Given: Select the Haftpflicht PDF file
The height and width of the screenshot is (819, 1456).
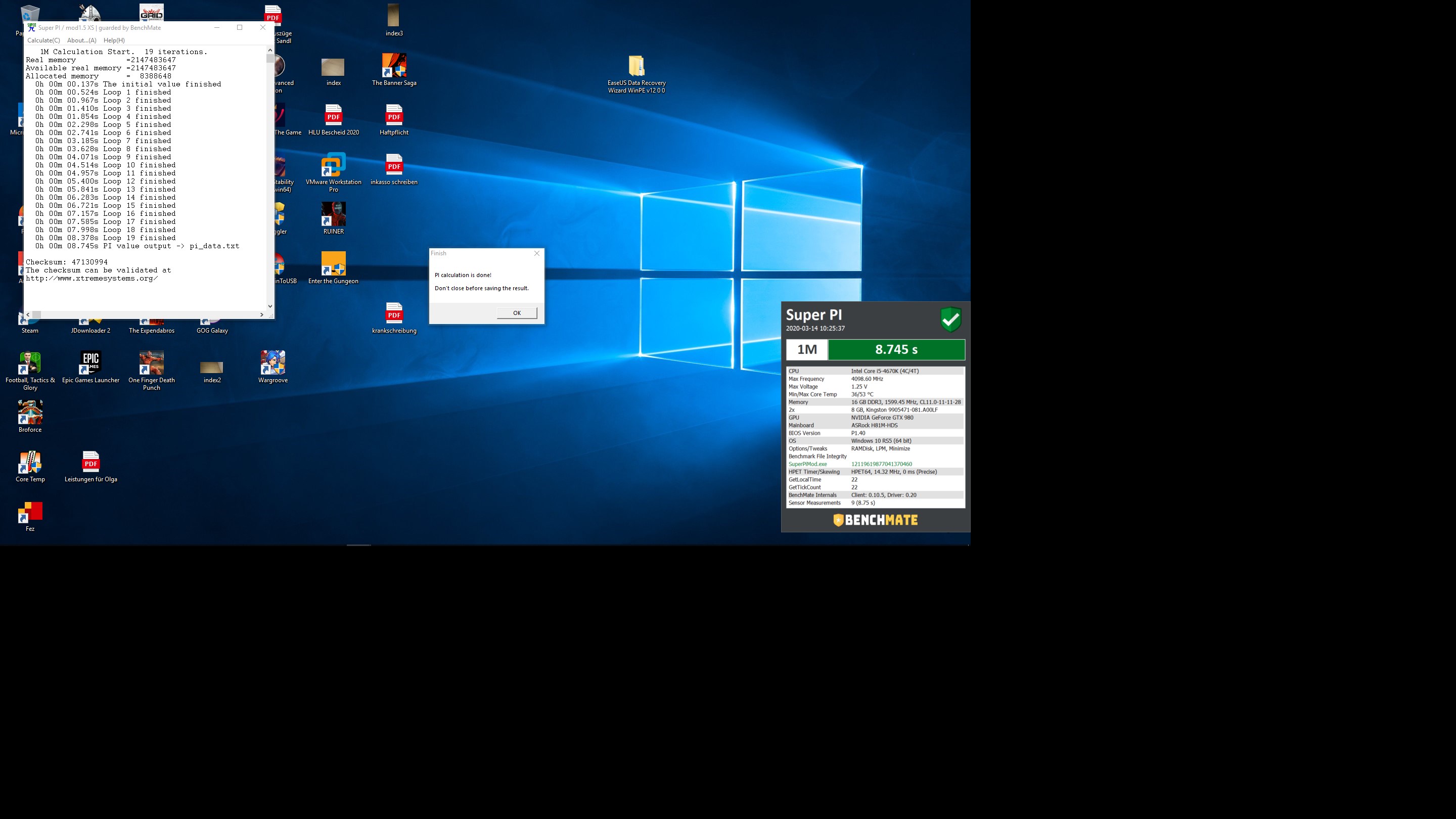Looking at the screenshot, I should click(x=394, y=119).
